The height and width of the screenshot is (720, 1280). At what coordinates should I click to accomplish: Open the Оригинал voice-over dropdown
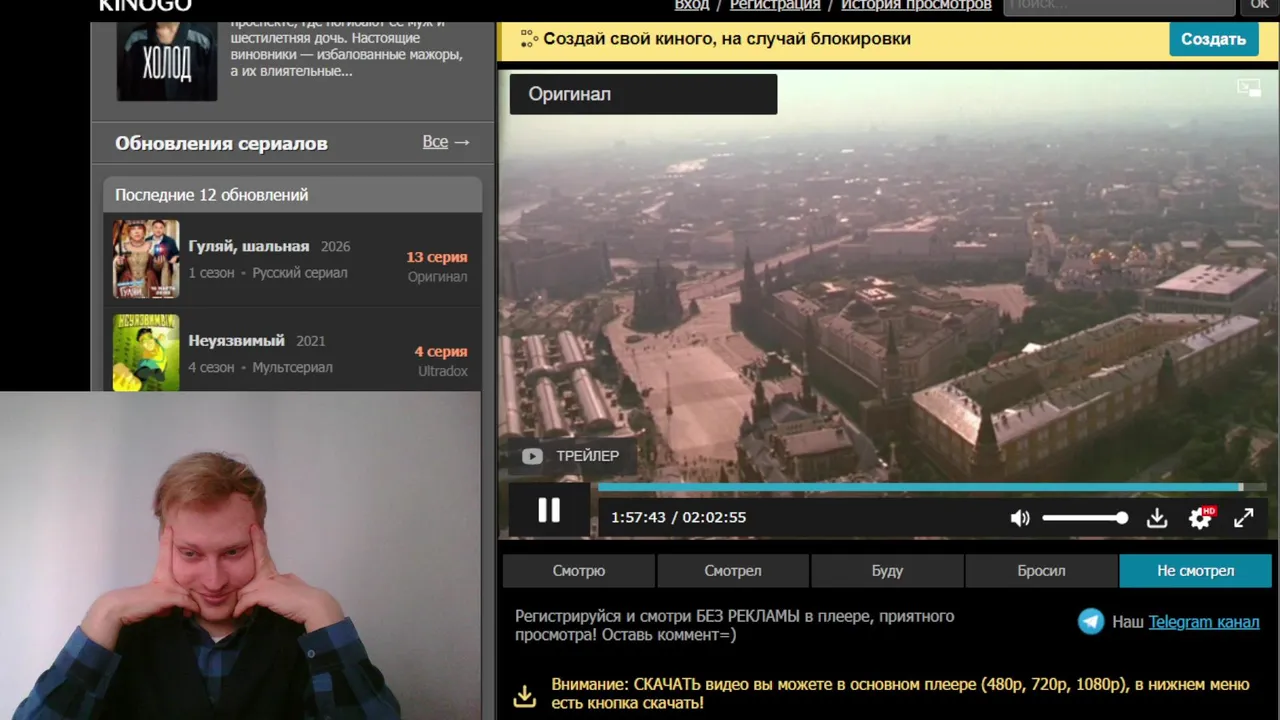click(643, 94)
